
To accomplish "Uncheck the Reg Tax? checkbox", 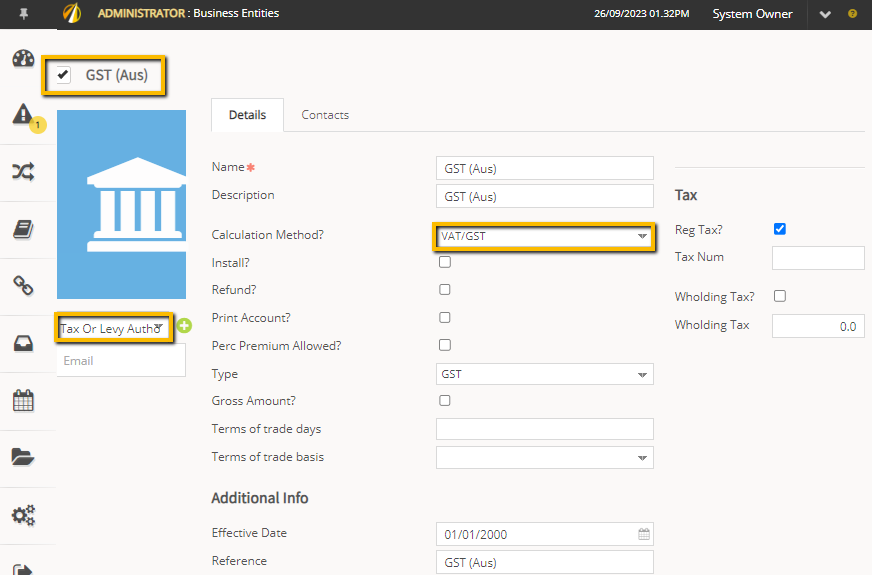I will [x=780, y=229].
